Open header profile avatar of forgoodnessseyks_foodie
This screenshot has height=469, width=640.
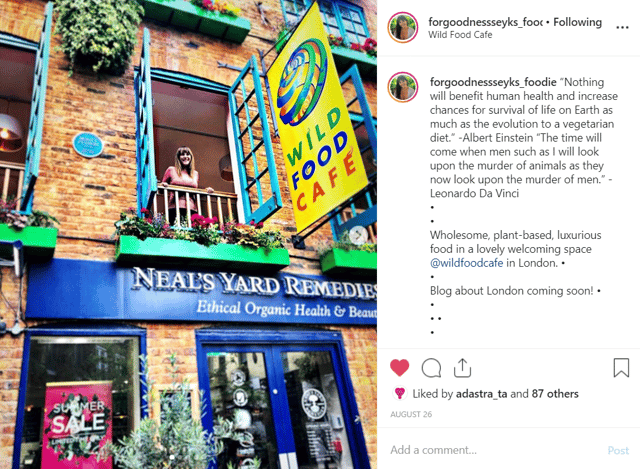[403, 27]
